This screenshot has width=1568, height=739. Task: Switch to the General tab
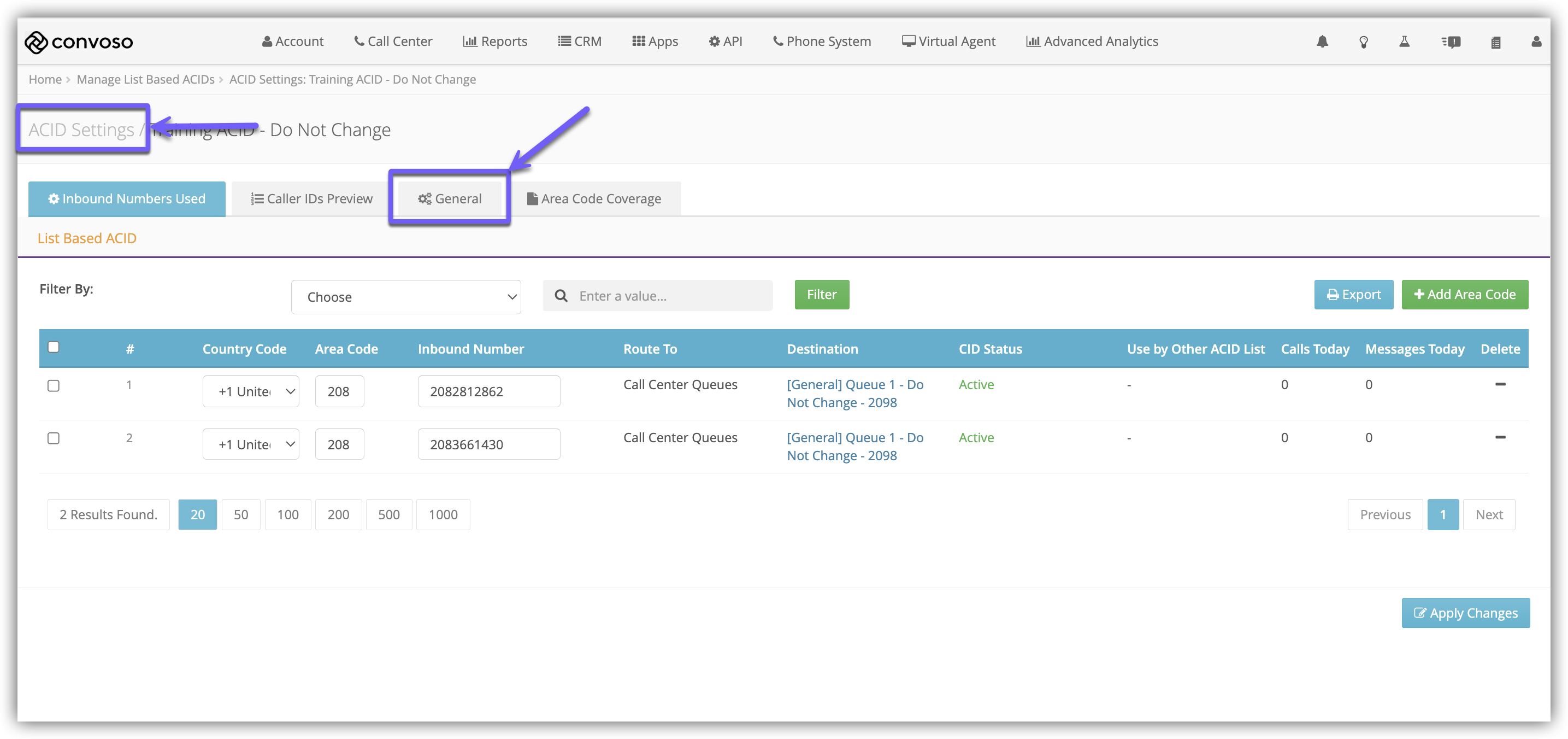coord(450,198)
